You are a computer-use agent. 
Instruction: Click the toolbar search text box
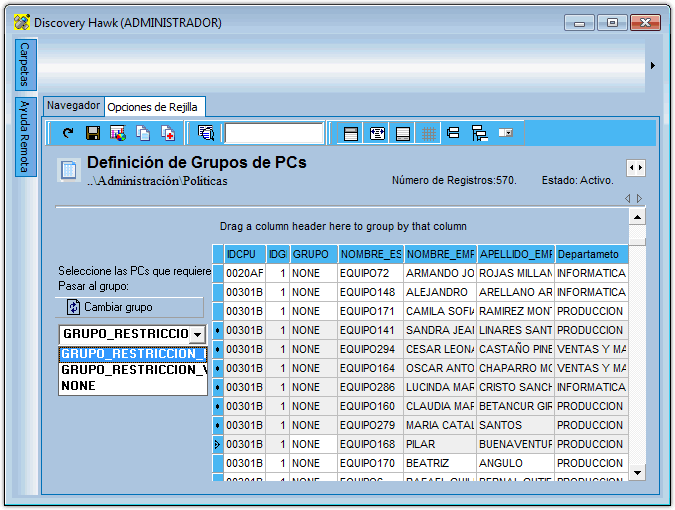274,133
